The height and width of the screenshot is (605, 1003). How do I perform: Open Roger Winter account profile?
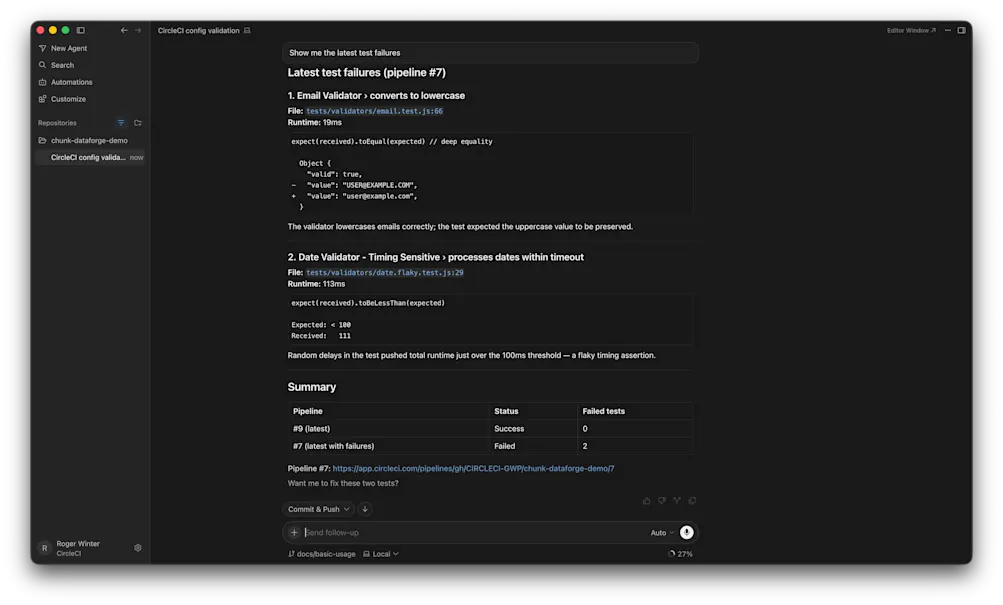[70, 548]
